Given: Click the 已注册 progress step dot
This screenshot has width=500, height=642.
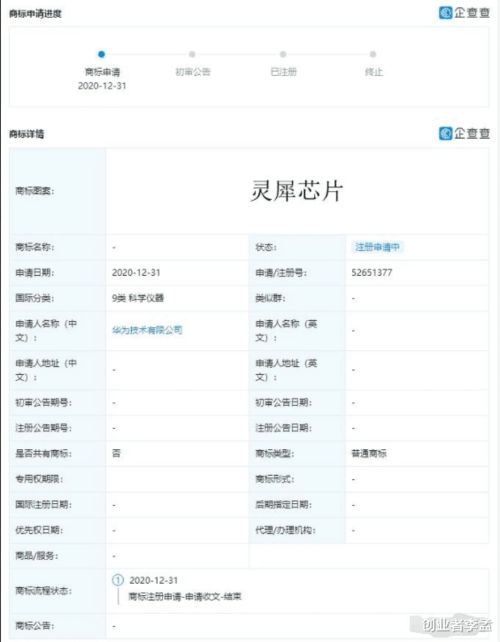Looking at the screenshot, I should click(283, 54).
